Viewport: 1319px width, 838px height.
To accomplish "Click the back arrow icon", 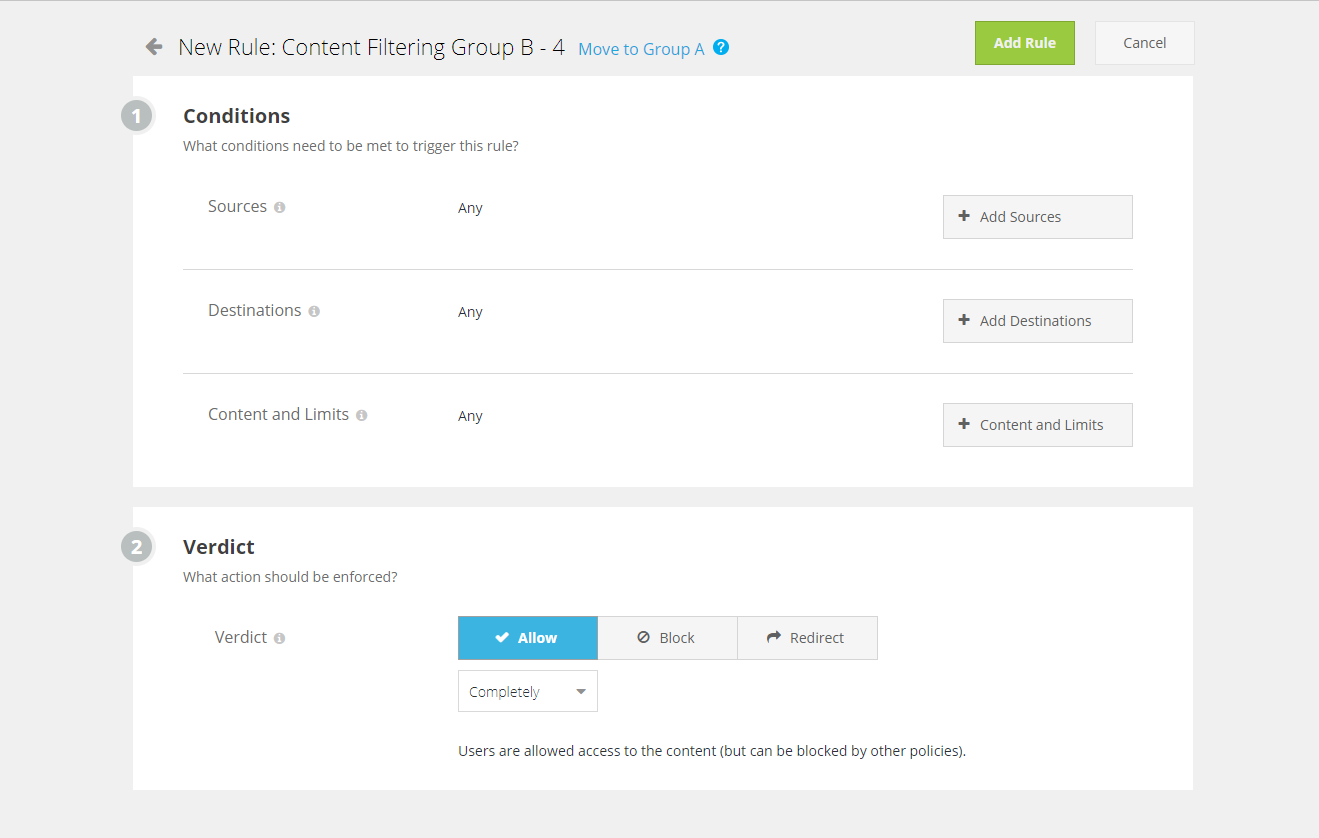I will [x=154, y=46].
